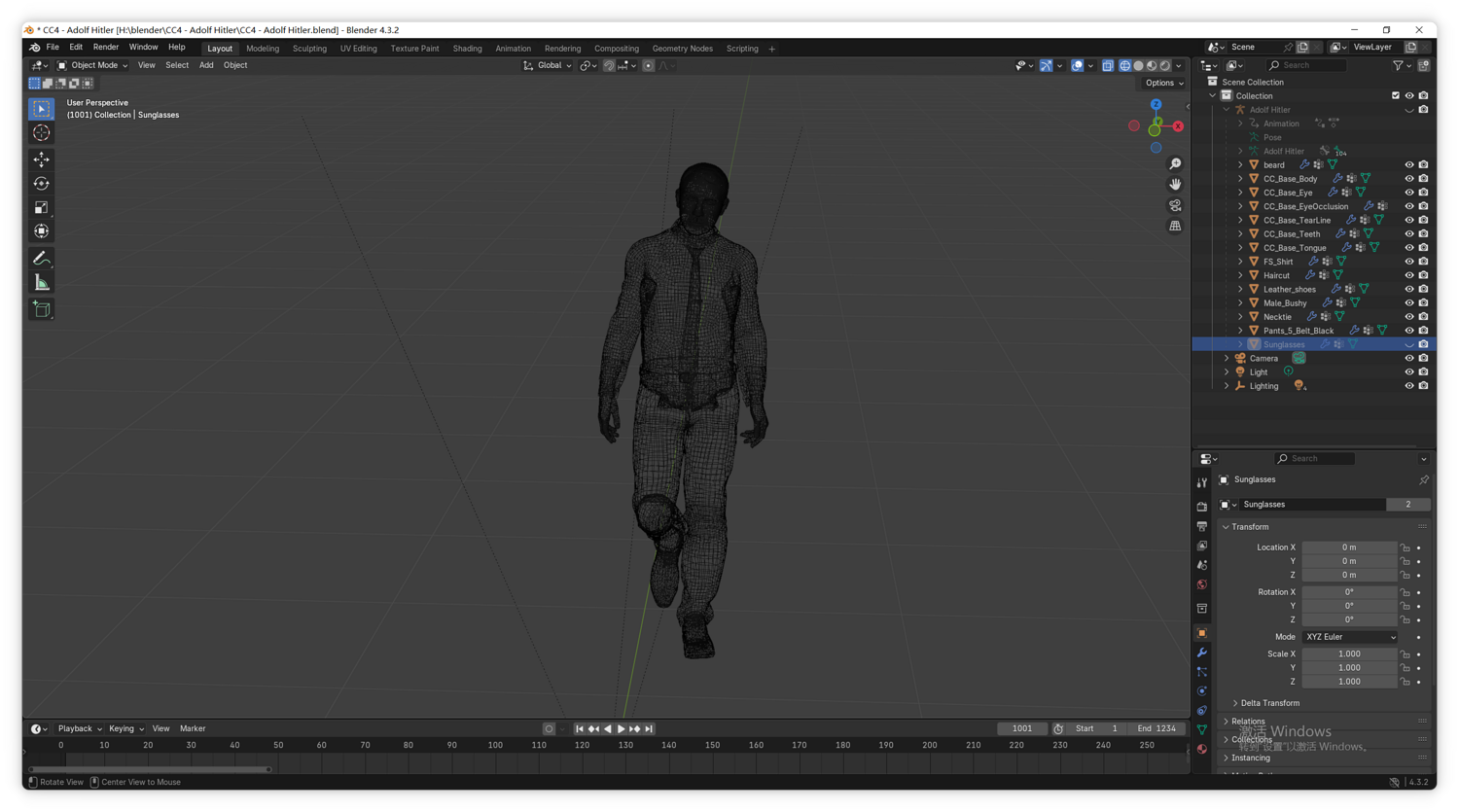Open the Object Mode dropdown
This screenshot has height=812, width=1459.
[92, 66]
